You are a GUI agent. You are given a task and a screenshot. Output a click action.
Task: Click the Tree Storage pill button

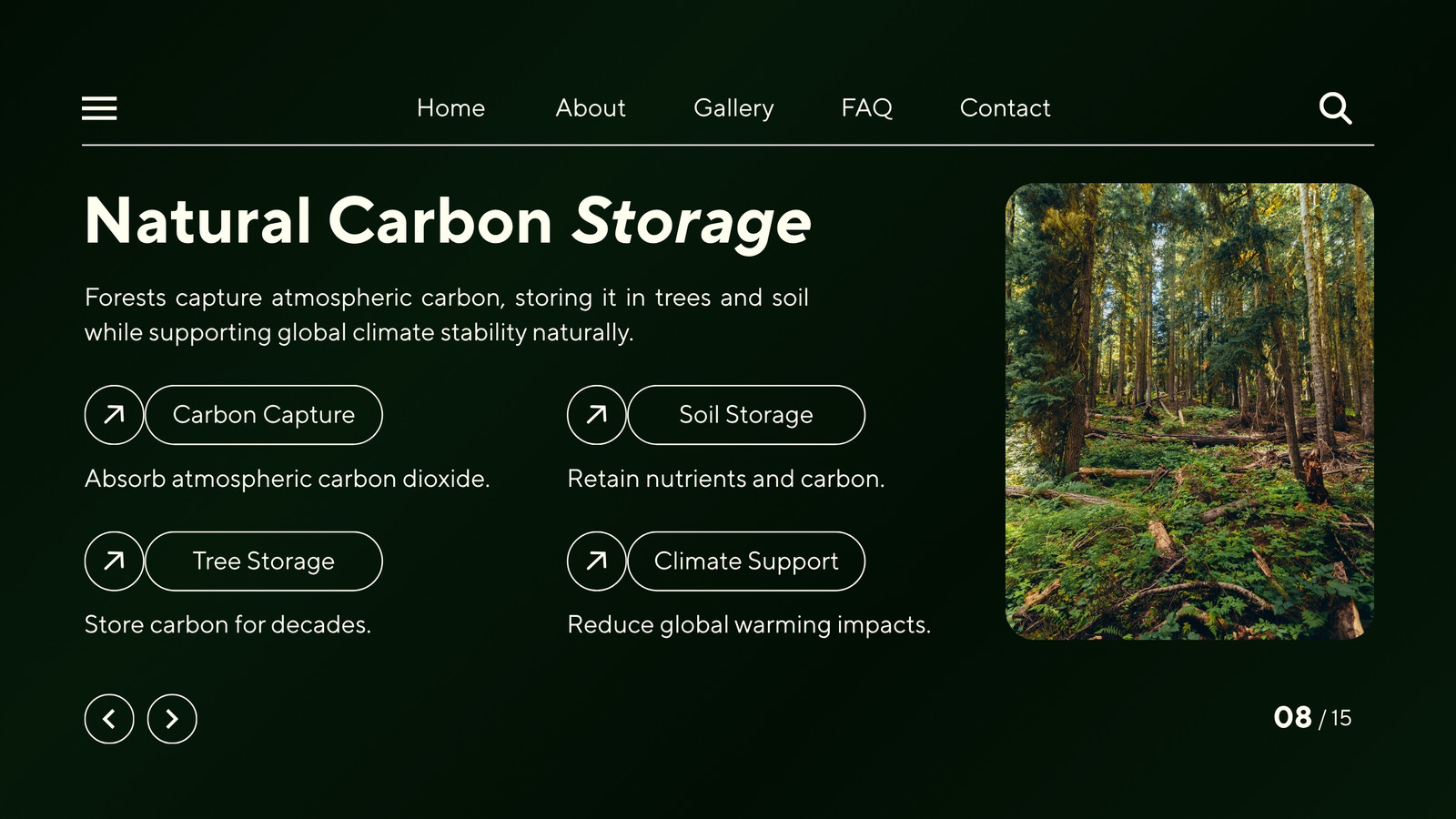(264, 561)
